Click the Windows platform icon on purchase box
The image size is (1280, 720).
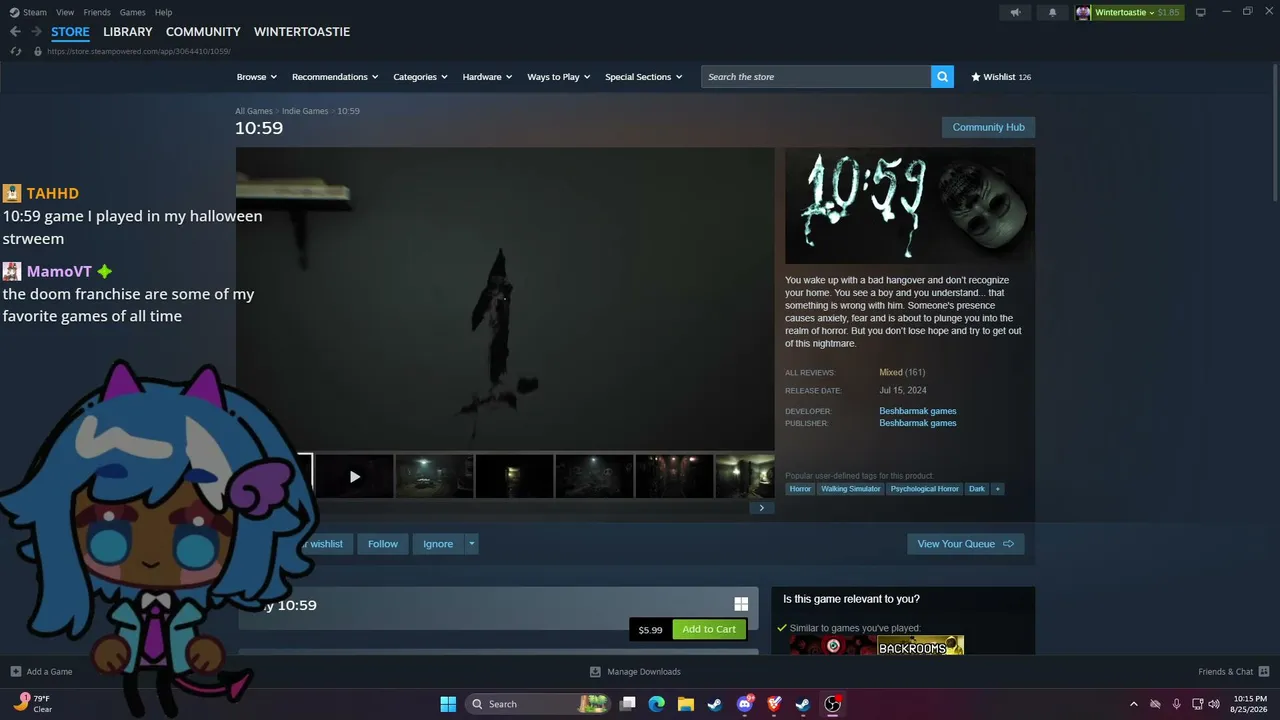coord(741,604)
